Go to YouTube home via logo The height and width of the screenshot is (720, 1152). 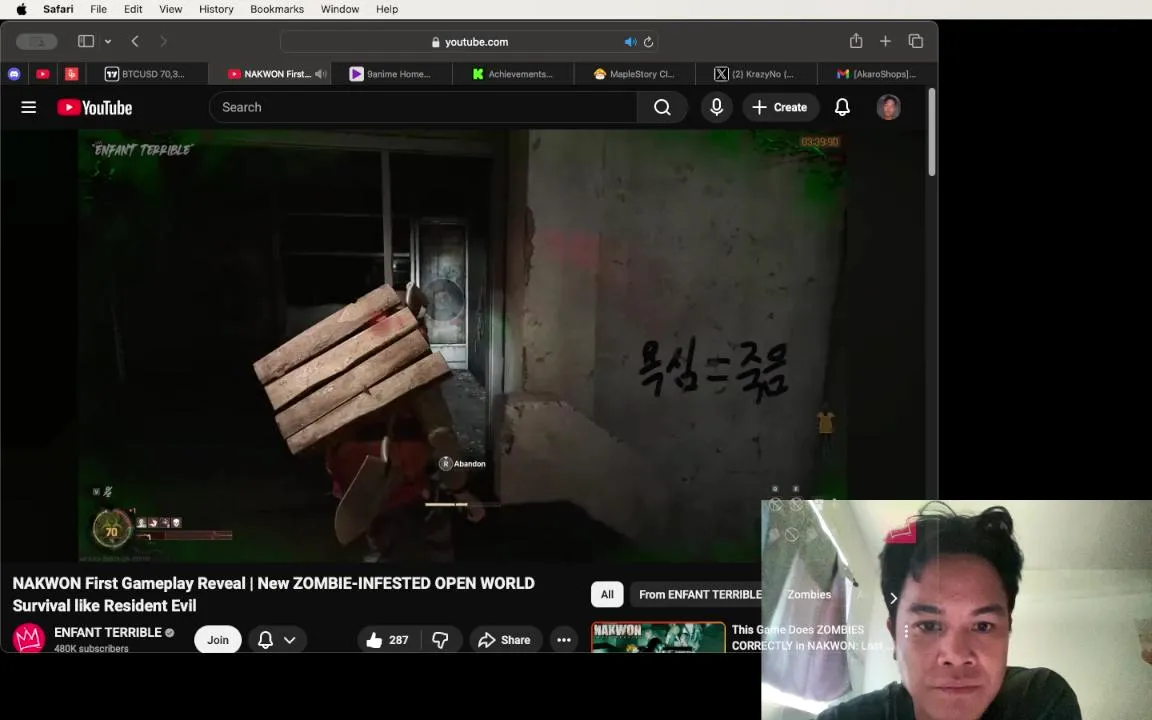pyautogui.click(x=94, y=107)
